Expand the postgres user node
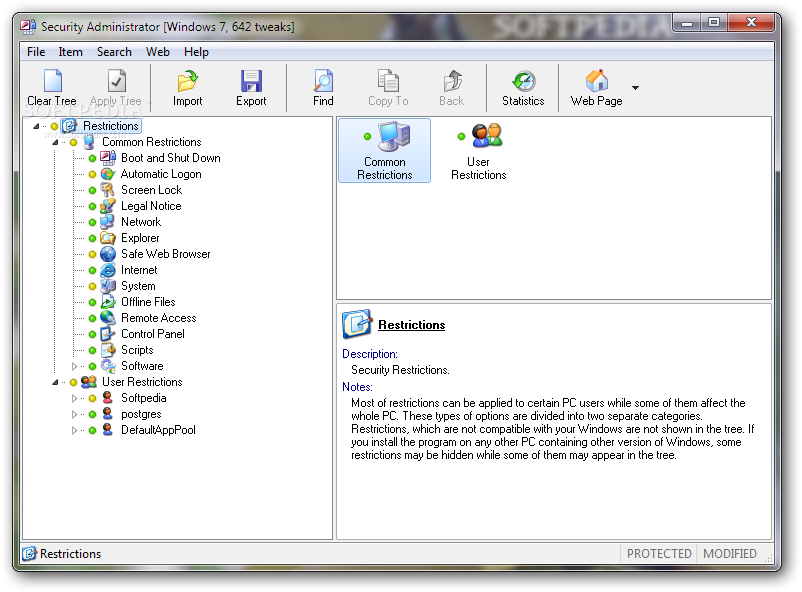 74,414
